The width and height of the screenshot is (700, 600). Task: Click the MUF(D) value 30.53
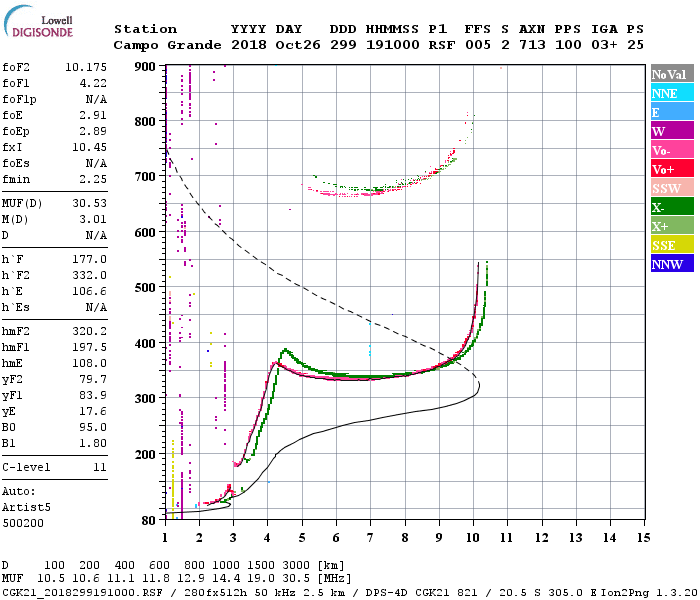click(90, 203)
